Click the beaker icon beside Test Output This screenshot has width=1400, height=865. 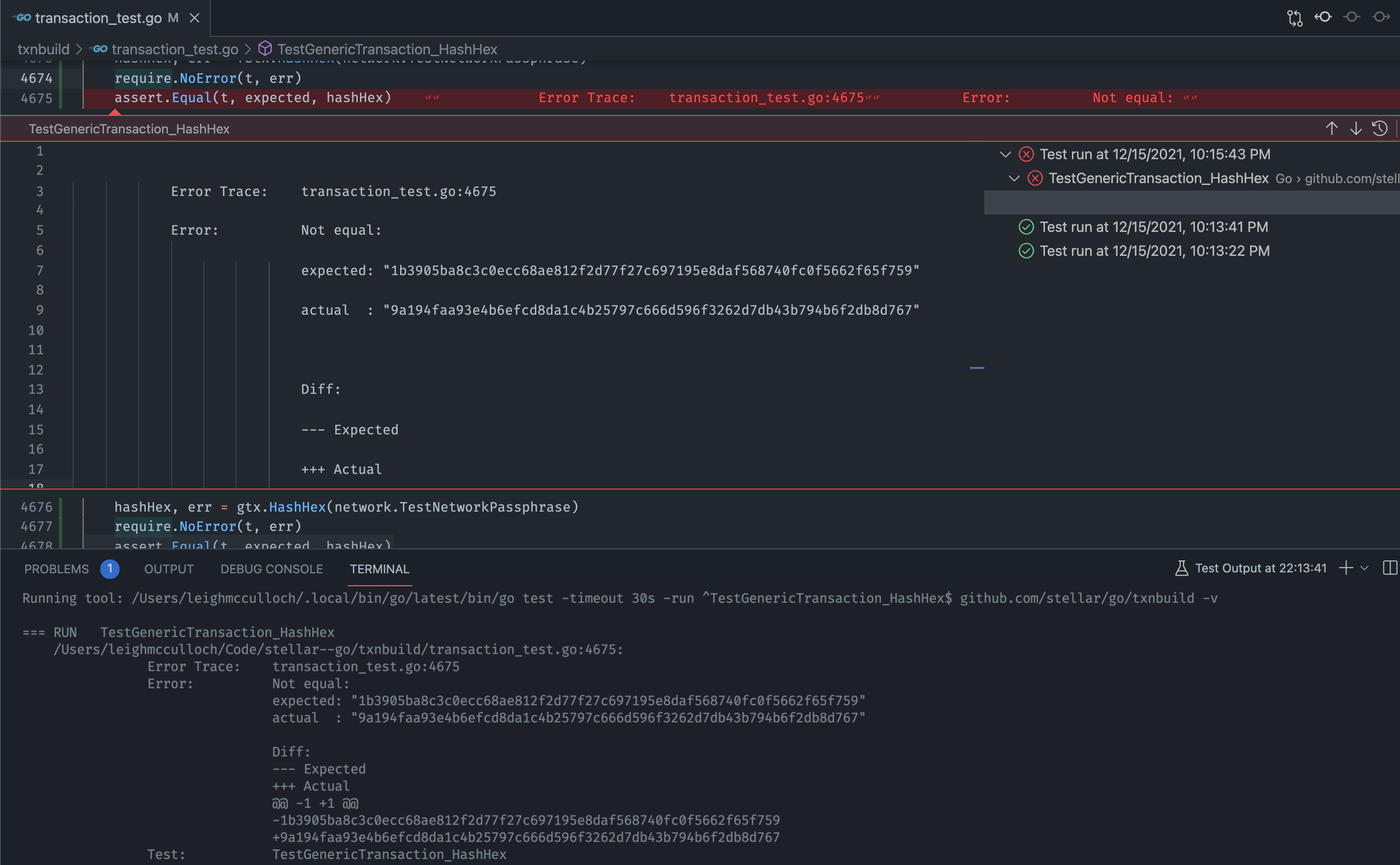click(x=1181, y=567)
